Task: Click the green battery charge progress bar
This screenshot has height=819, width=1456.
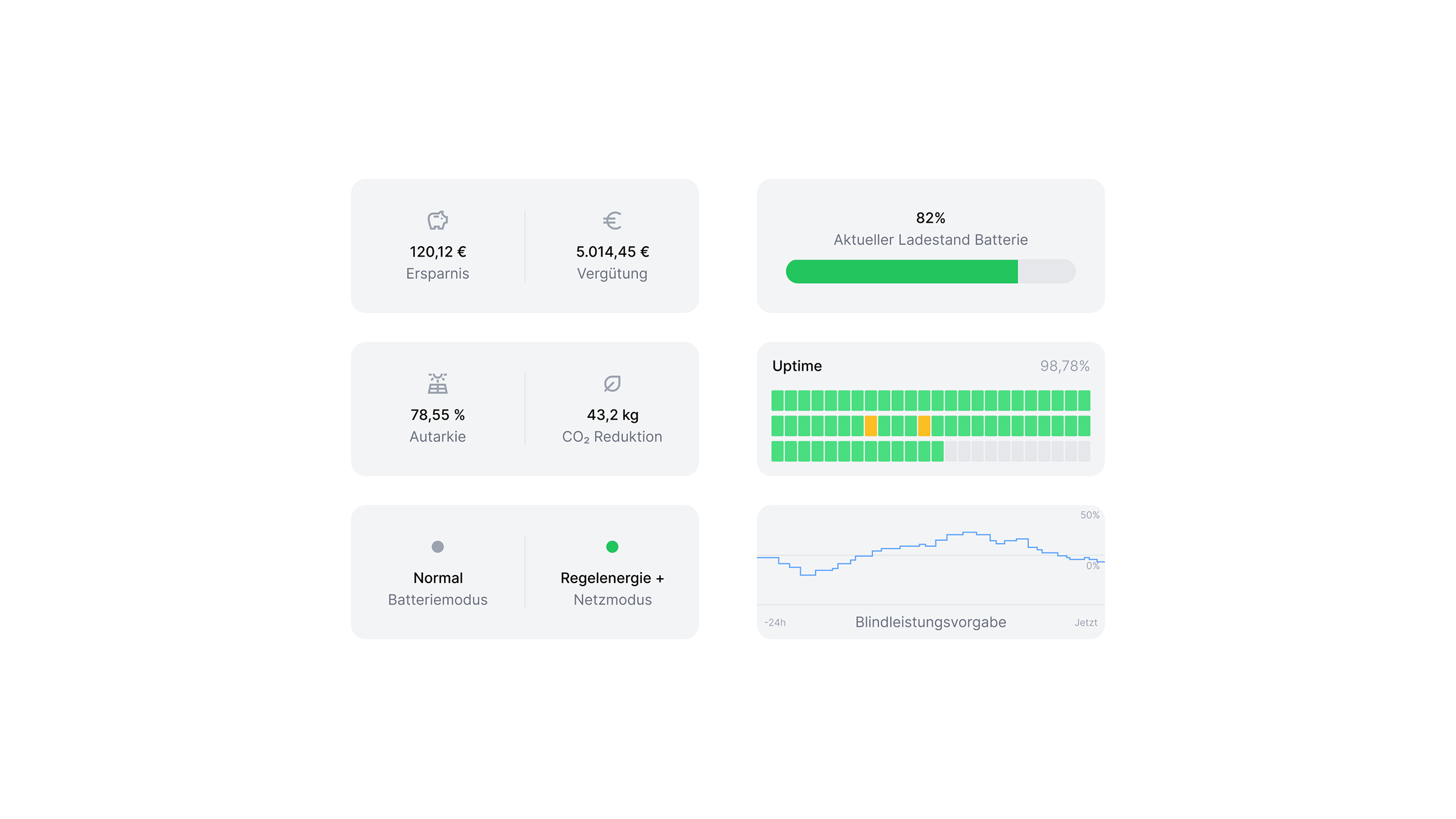Action: tap(902, 271)
